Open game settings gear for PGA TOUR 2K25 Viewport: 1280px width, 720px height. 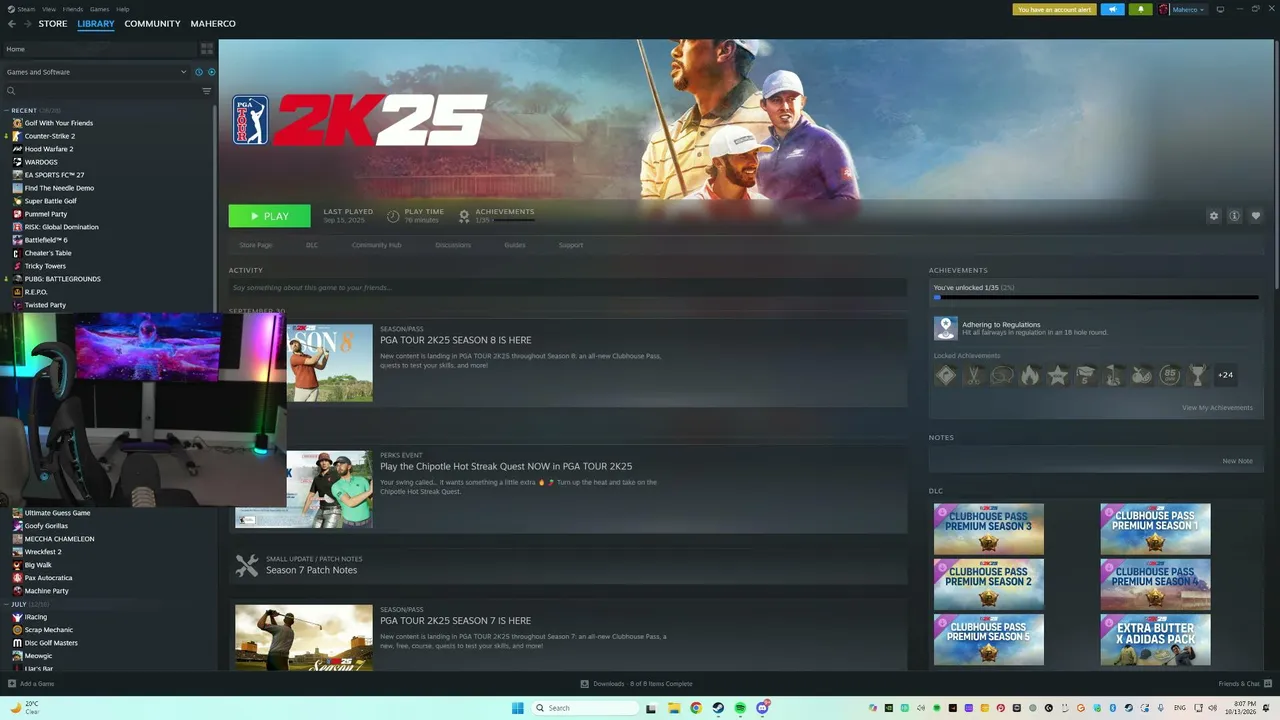[1214, 216]
